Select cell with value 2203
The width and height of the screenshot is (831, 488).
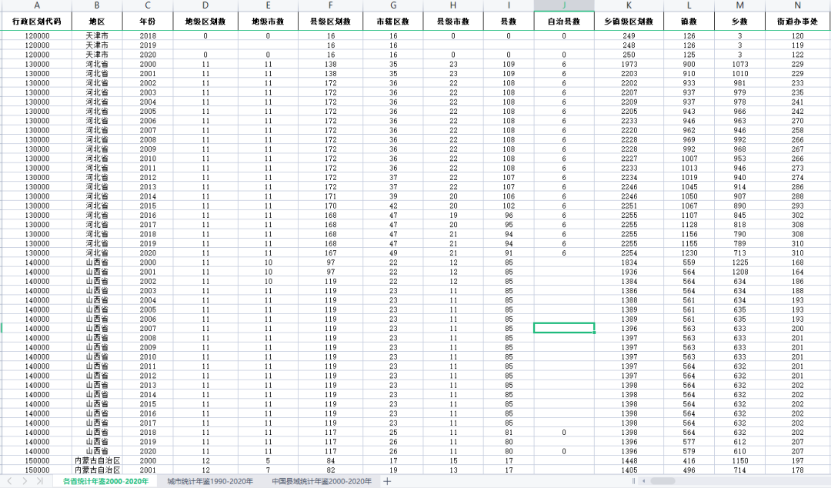(x=629, y=74)
